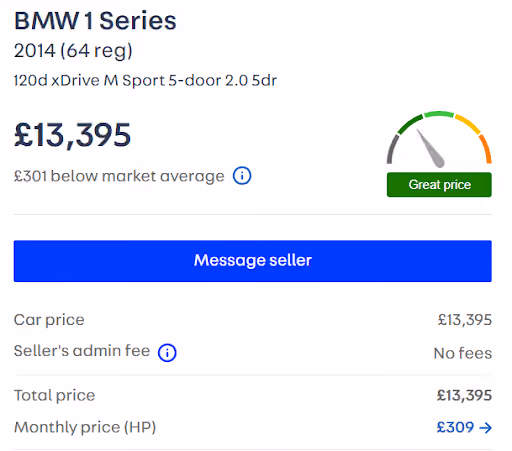512x451 pixels.
Task: Click the Car price row label
Action: tap(49, 320)
